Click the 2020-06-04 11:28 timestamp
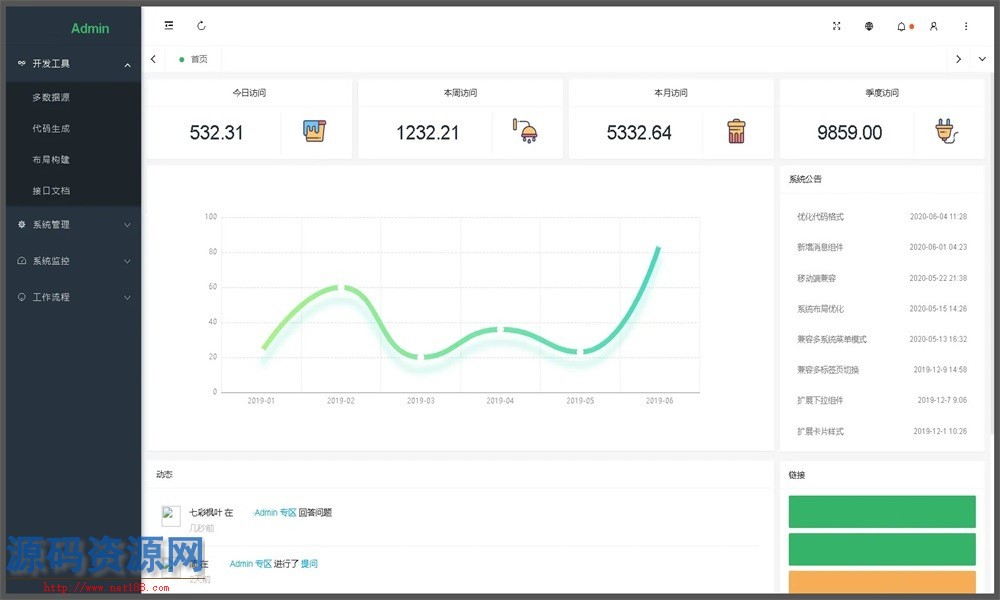Viewport: 1000px width, 600px height. (938, 217)
